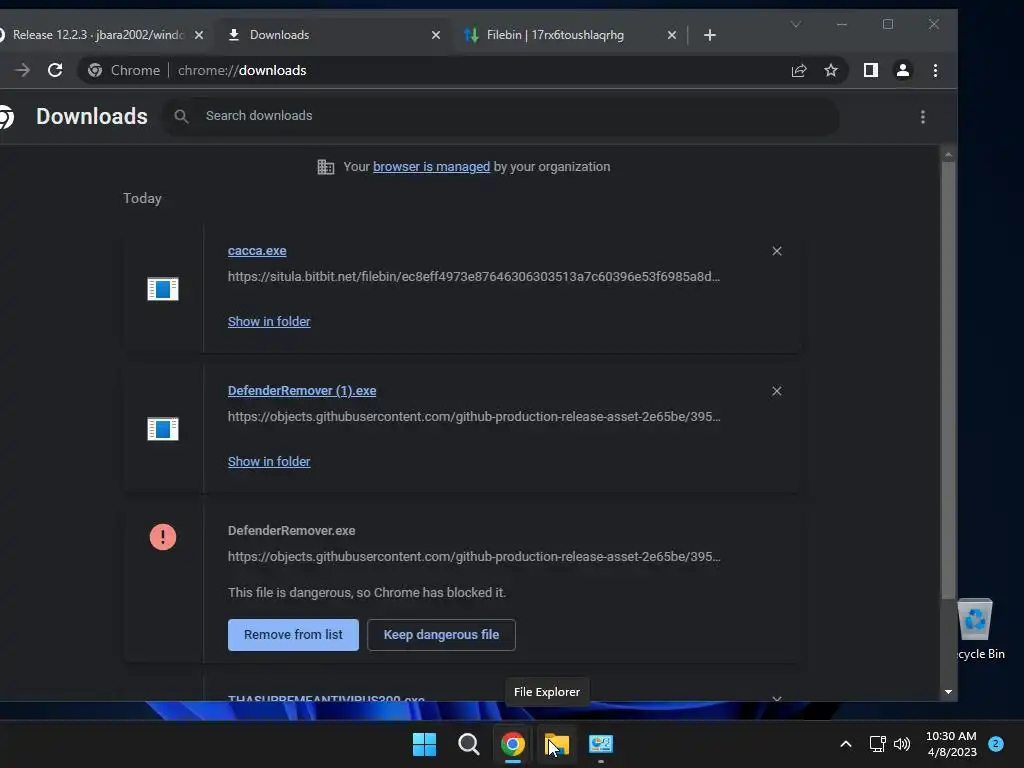Open File Explorer from the taskbar

[x=557, y=744]
